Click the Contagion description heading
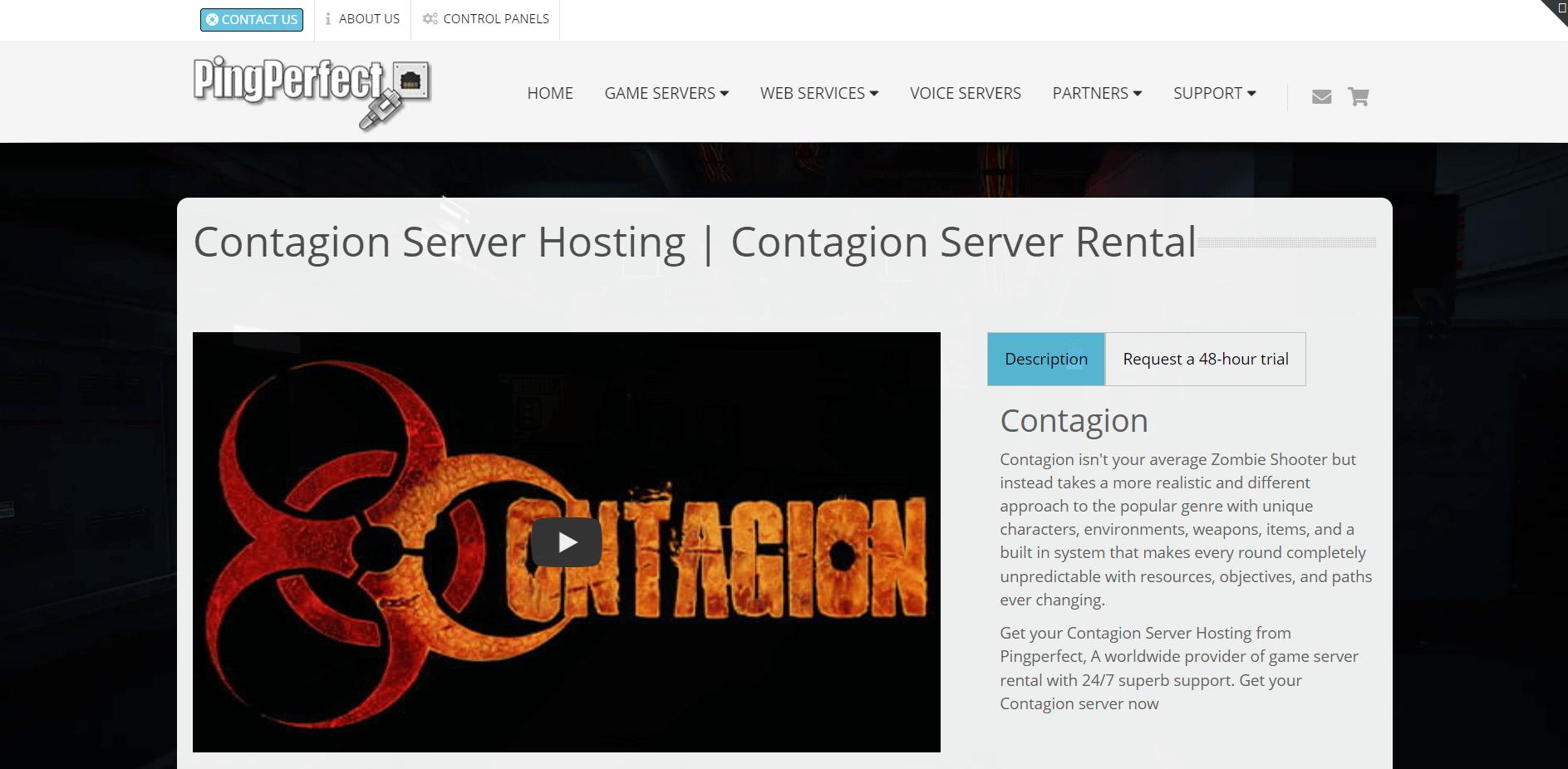 [1074, 420]
